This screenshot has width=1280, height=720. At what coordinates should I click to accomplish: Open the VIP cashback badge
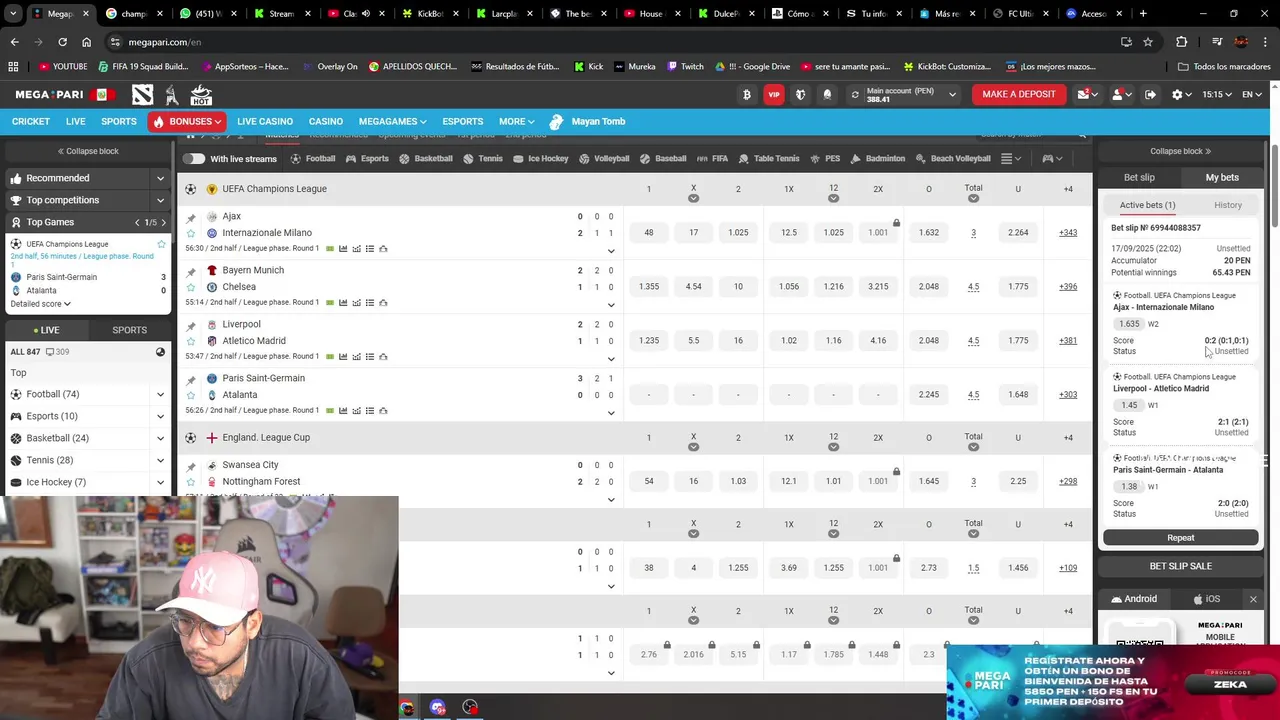click(x=773, y=94)
